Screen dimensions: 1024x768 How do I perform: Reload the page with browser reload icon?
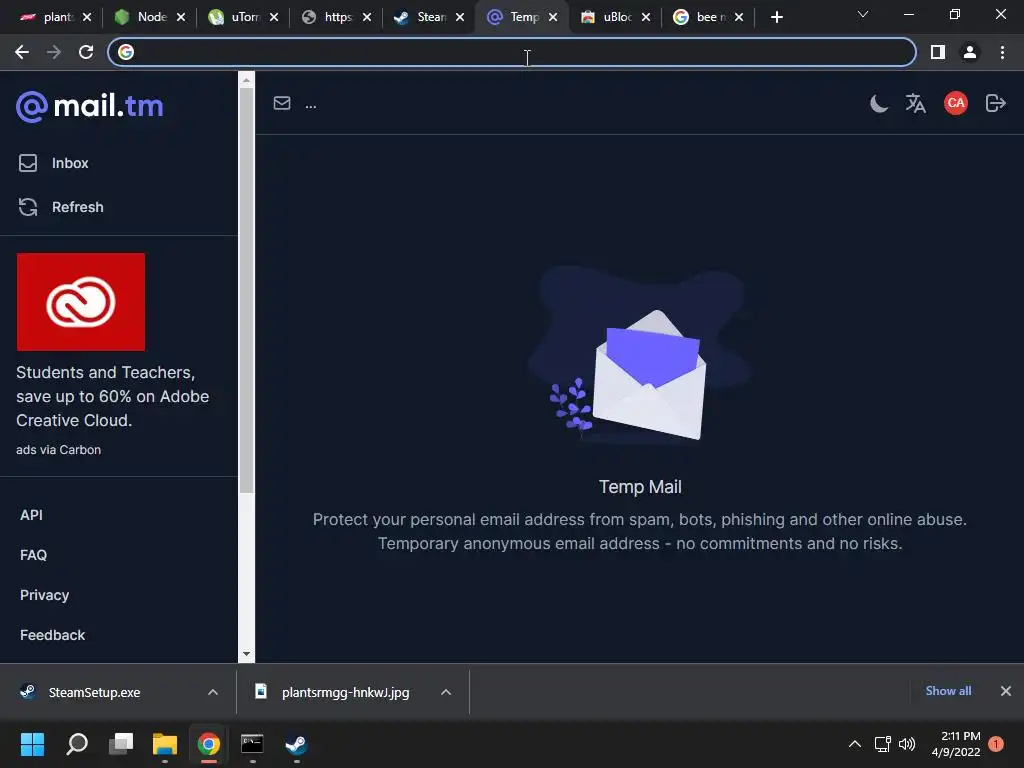click(x=86, y=52)
